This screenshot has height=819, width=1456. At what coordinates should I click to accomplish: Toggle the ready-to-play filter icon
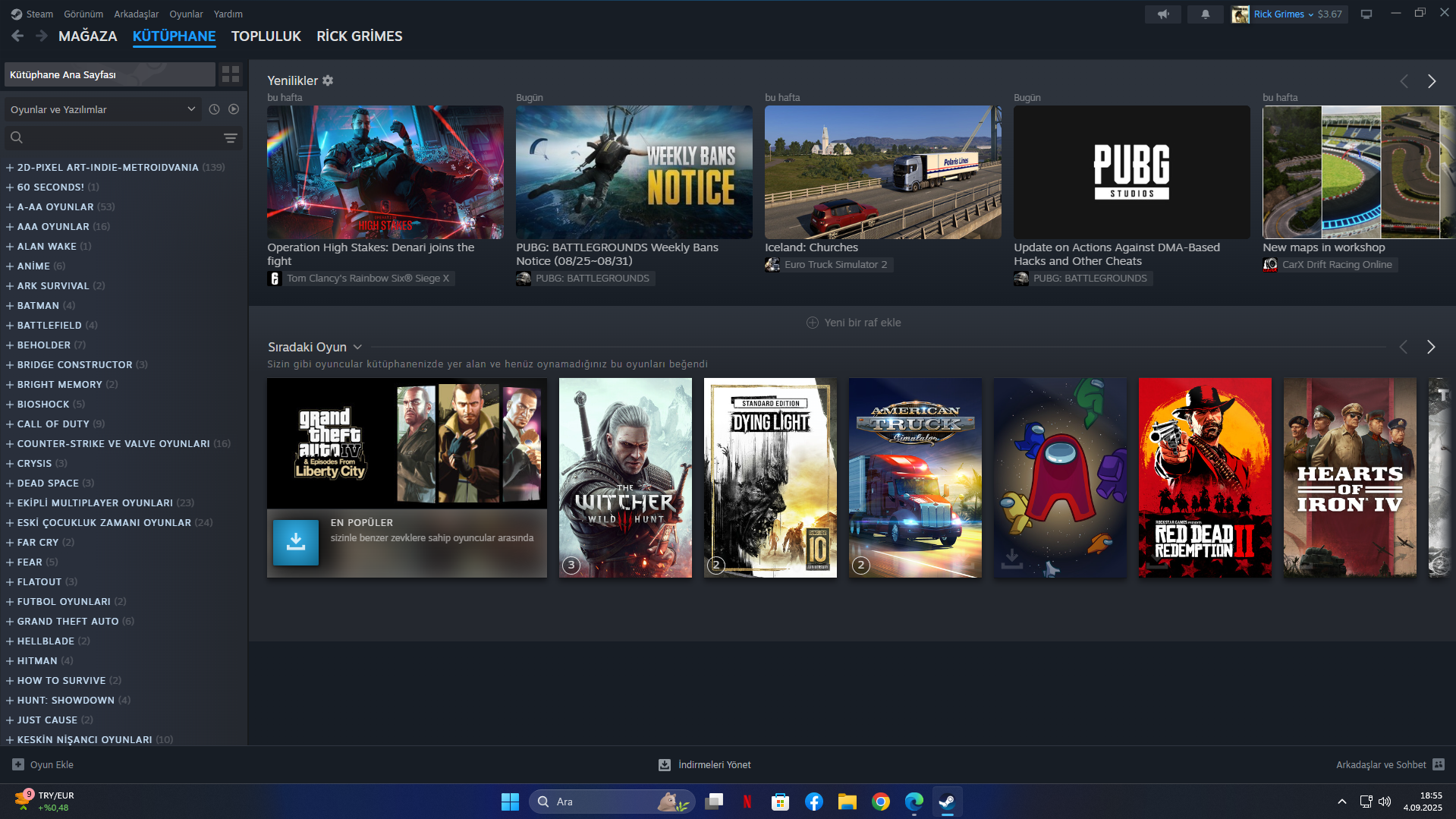[234, 109]
